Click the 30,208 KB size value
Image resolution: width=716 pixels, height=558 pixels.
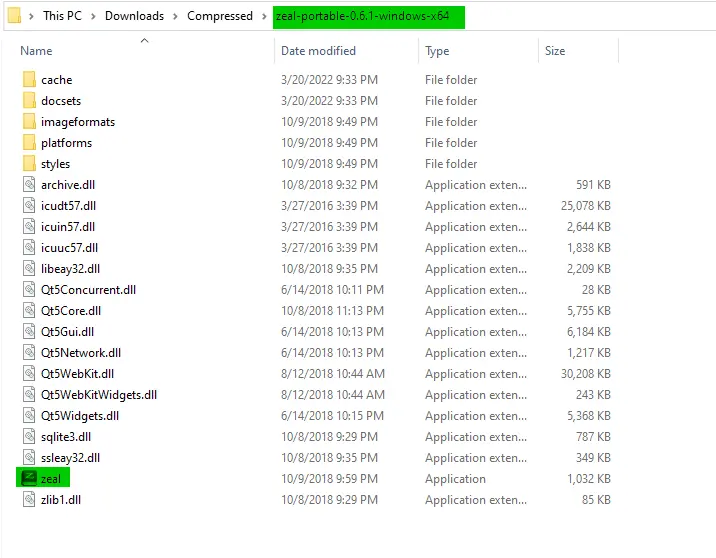(585, 374)
